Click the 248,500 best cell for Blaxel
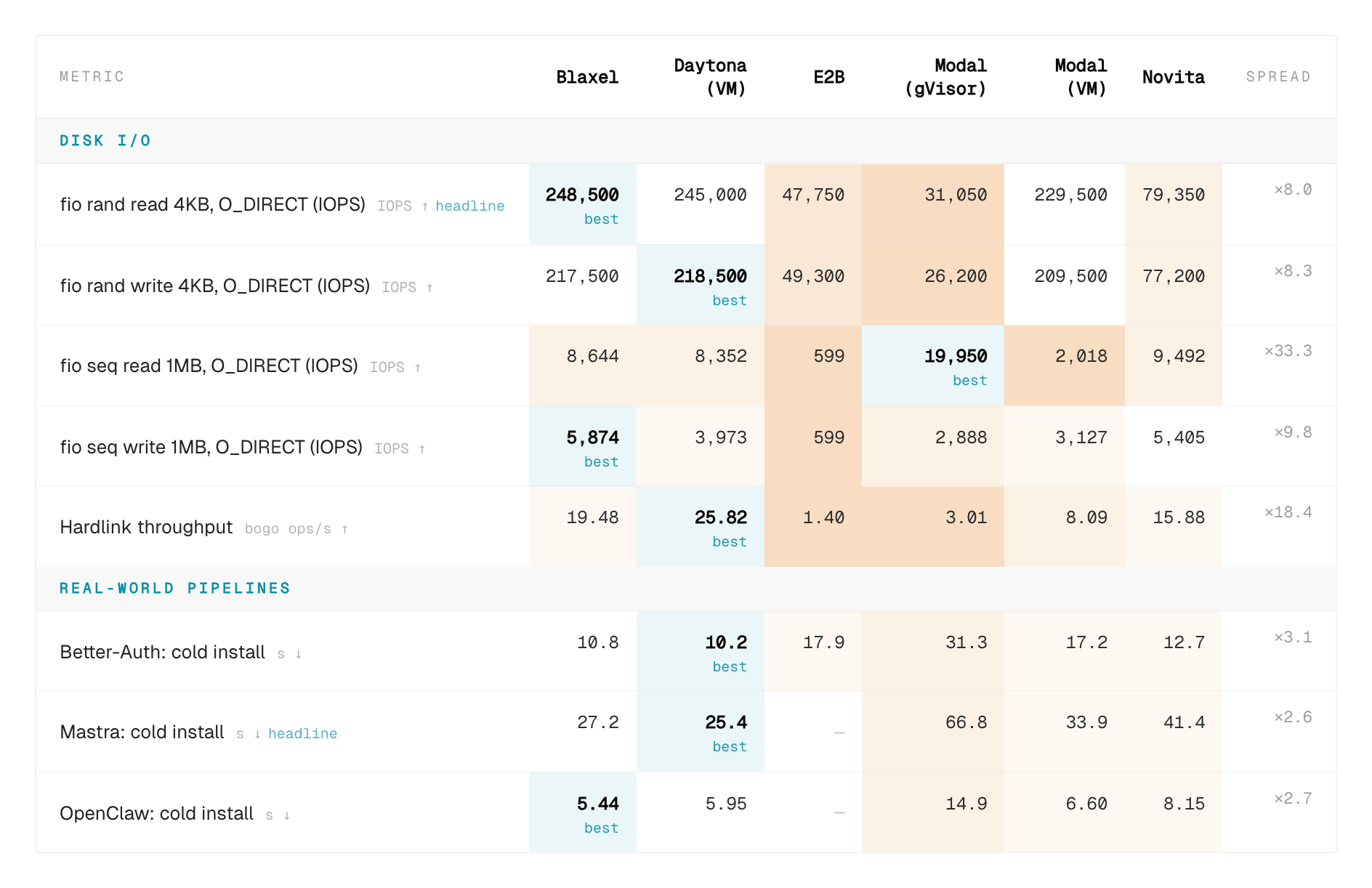This screenshot has height=888, width=1372. click(x=583, y=205)
